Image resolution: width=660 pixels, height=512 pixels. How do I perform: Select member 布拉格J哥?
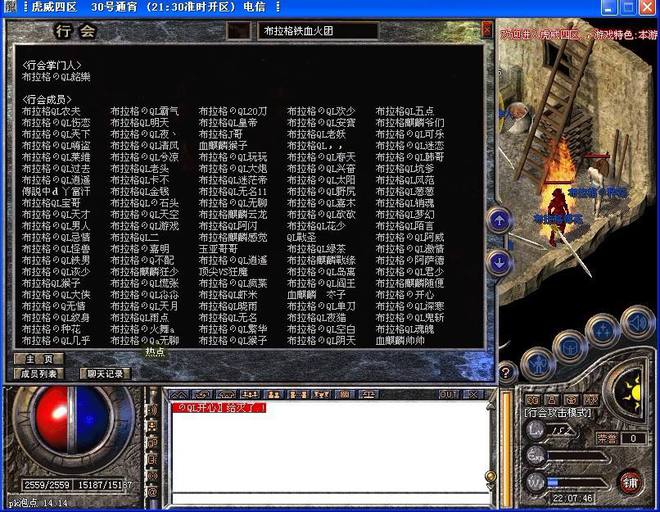[221, 134]
